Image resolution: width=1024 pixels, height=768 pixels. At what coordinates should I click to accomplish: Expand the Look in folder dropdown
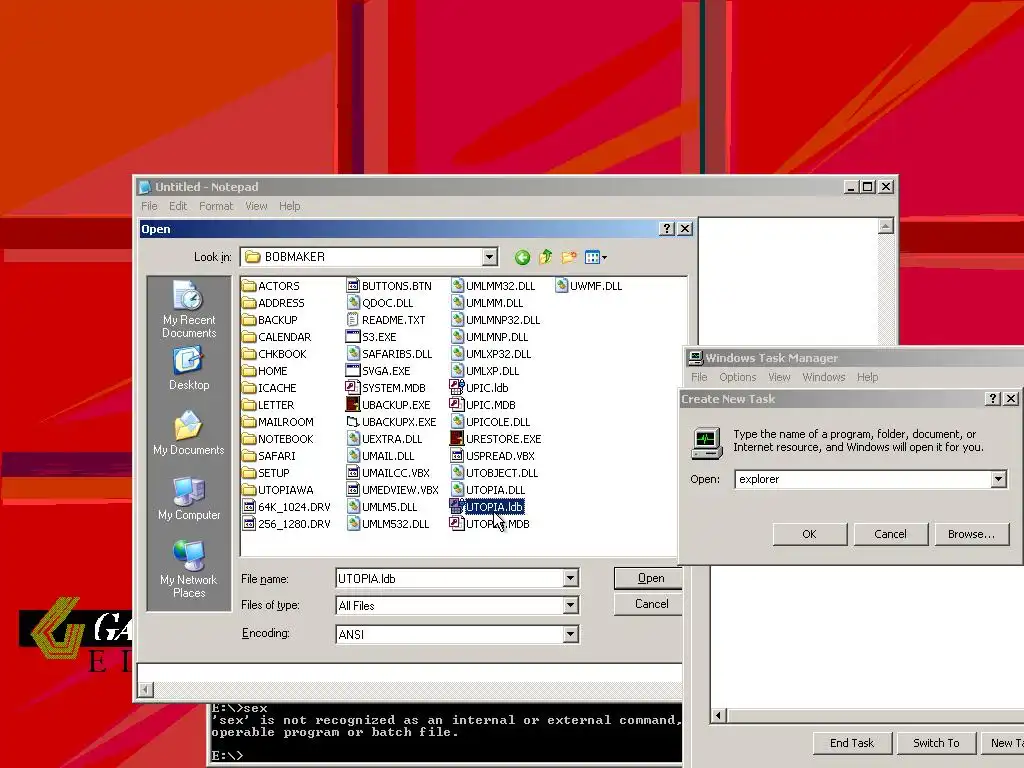(489, 257)
